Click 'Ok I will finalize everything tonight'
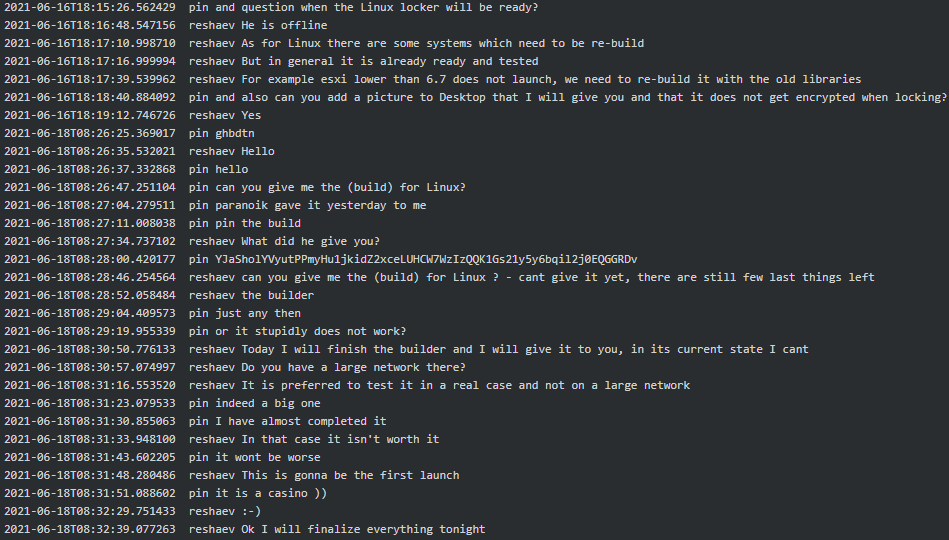This screenshot has height=540, width=949. point(363,530)
